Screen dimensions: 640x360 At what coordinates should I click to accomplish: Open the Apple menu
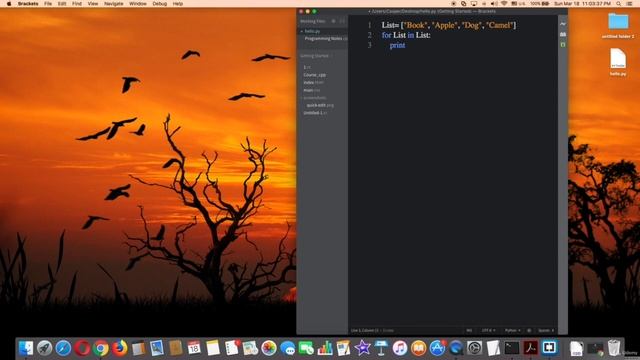(9, 4)
